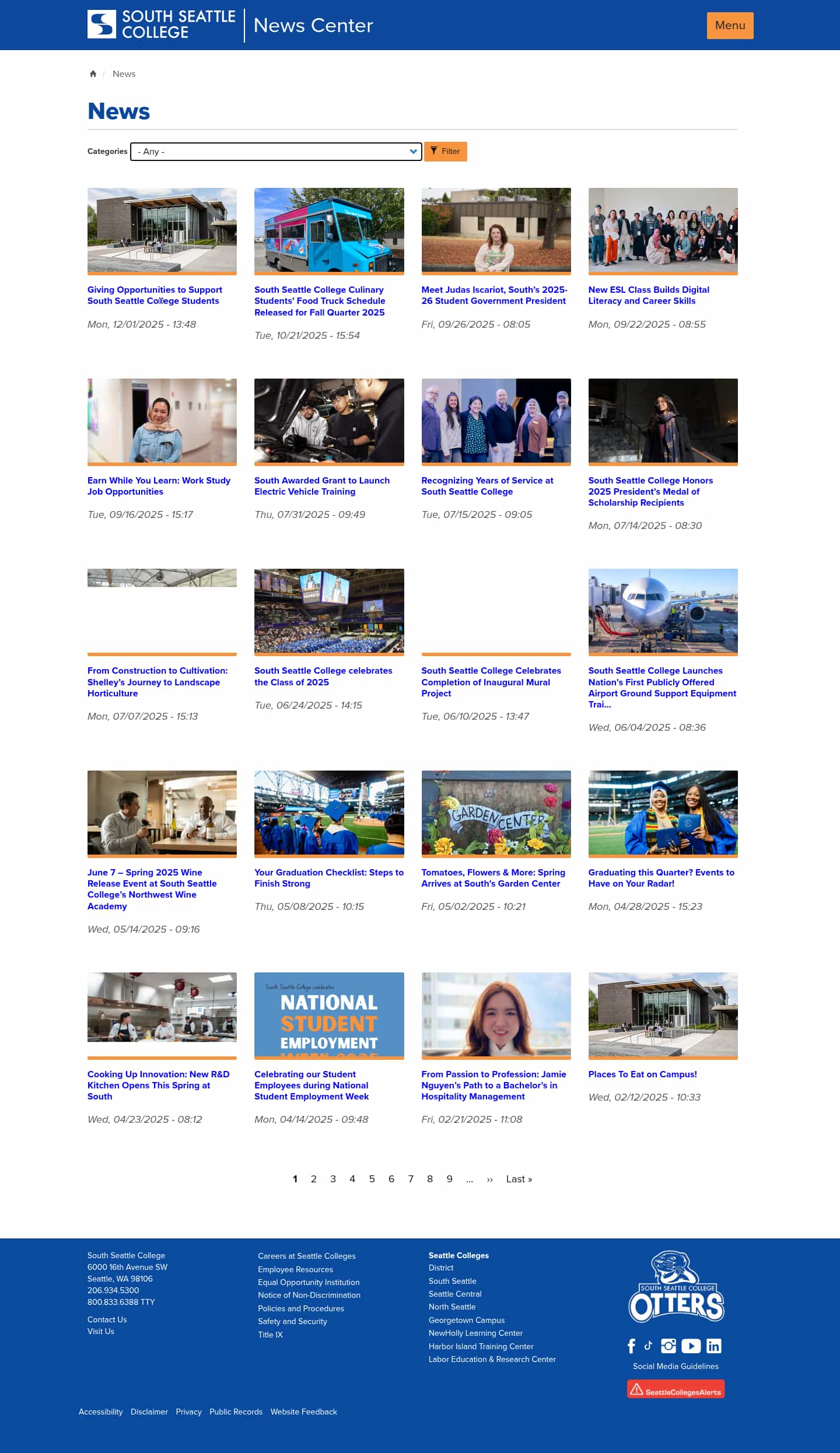Viewport: 840px width, 1453px height.
Task: Read Meet Judas Iscariot Student President article
Action: pos(494,295)
